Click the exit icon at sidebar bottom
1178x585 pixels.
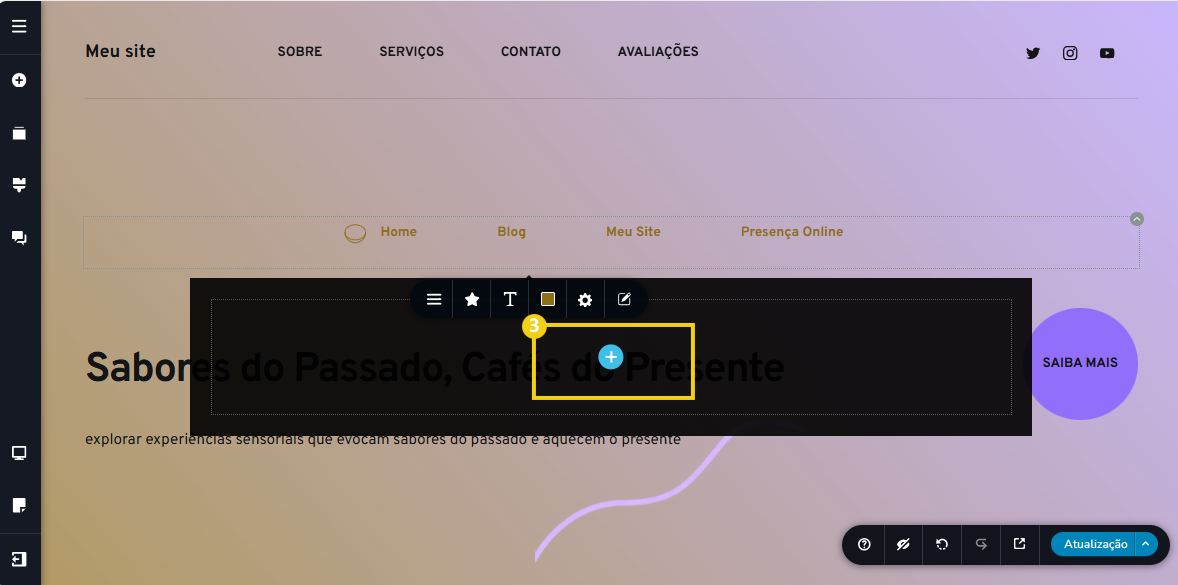point(19,558)
